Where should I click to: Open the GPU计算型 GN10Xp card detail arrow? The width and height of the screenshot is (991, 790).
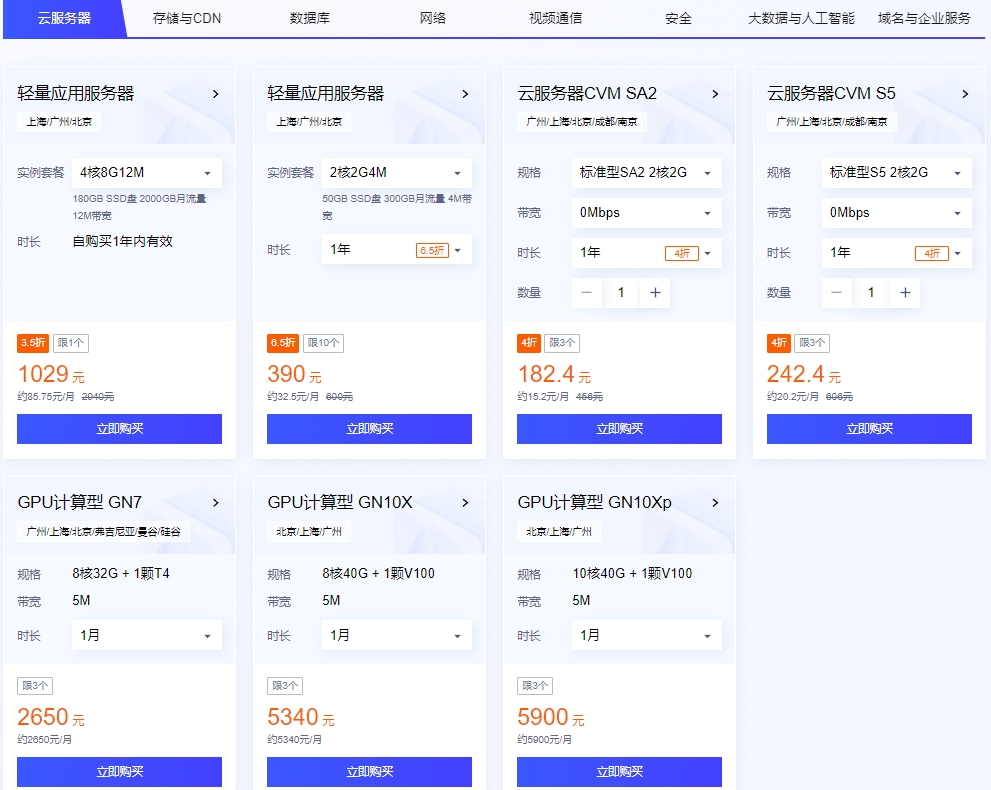pos(716,503)
